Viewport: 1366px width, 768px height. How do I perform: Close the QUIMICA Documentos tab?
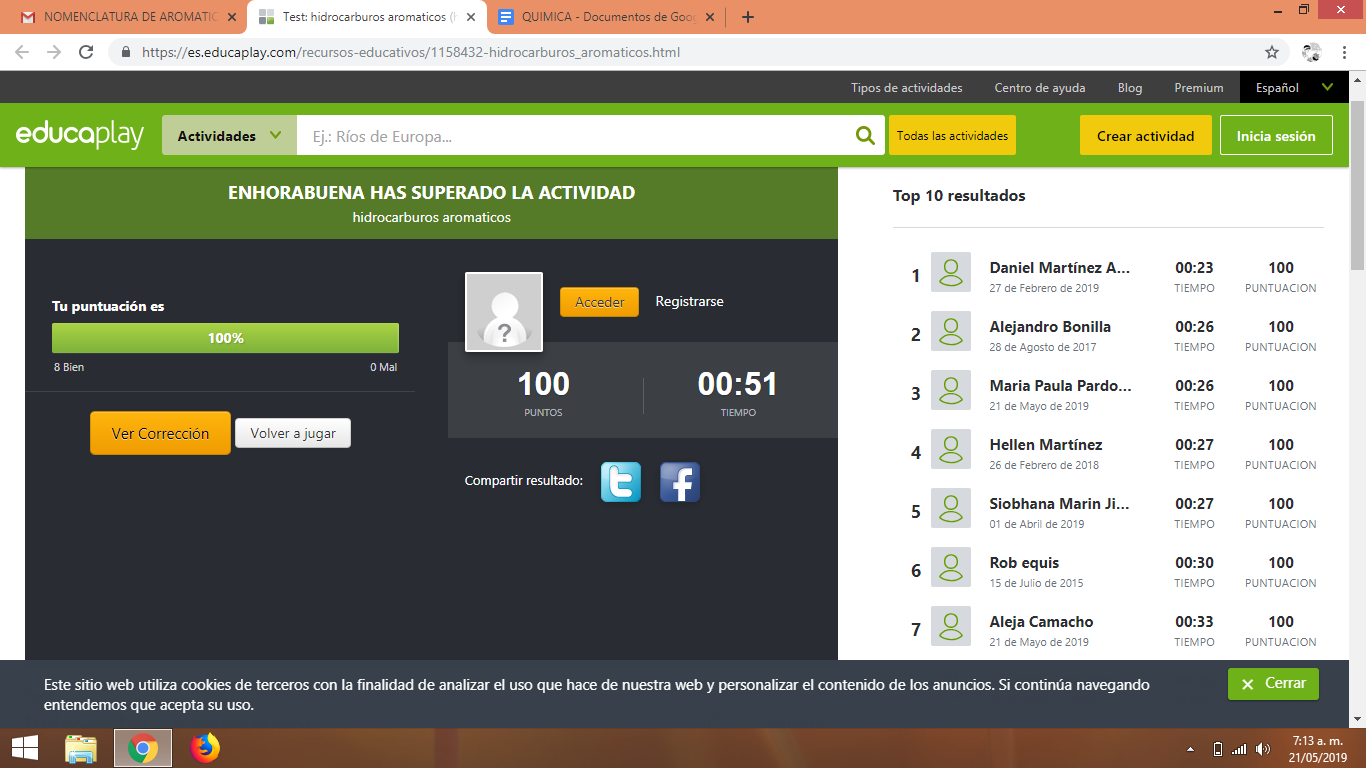(x=712, y=17)
